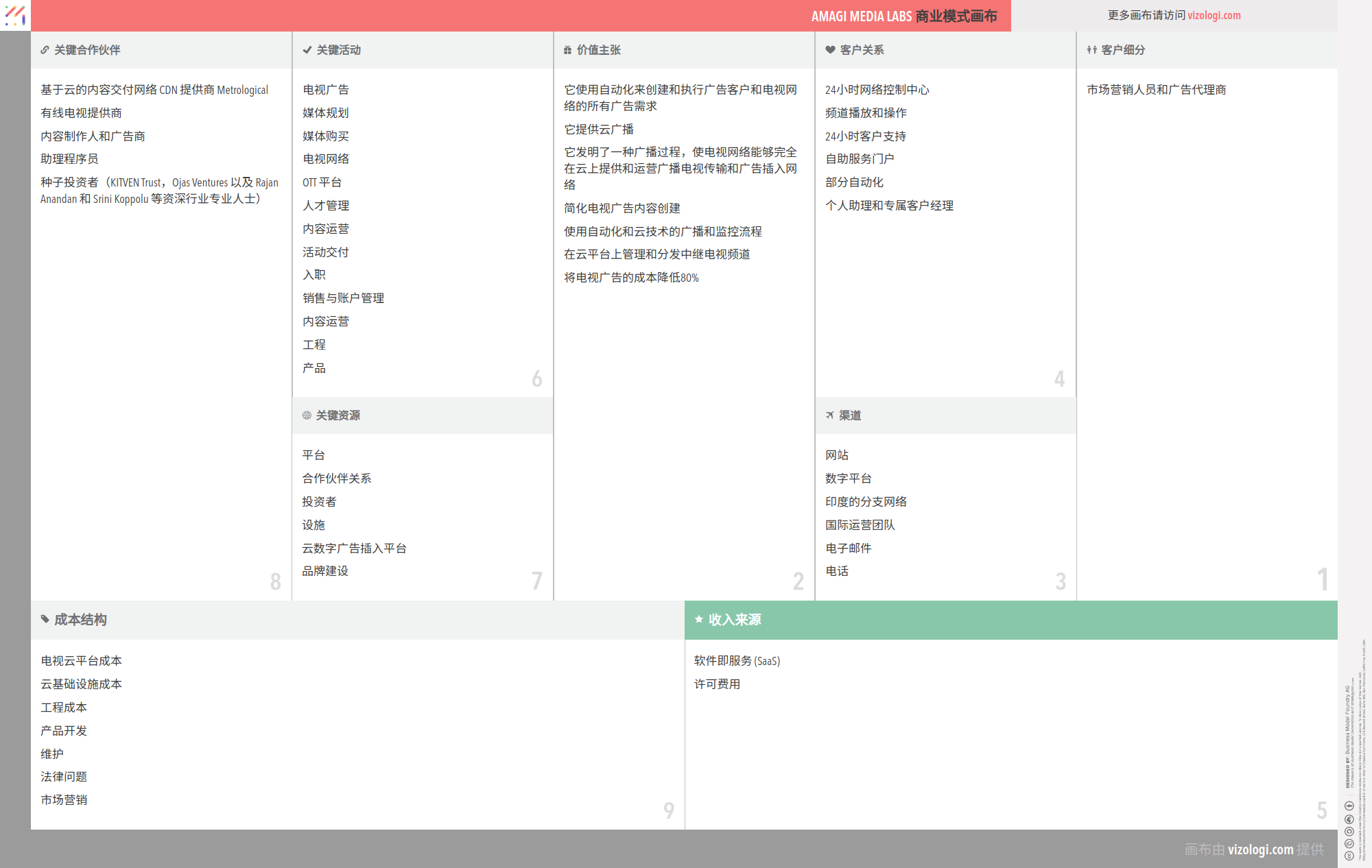Click the gift icon beside 价值主张

567,50
